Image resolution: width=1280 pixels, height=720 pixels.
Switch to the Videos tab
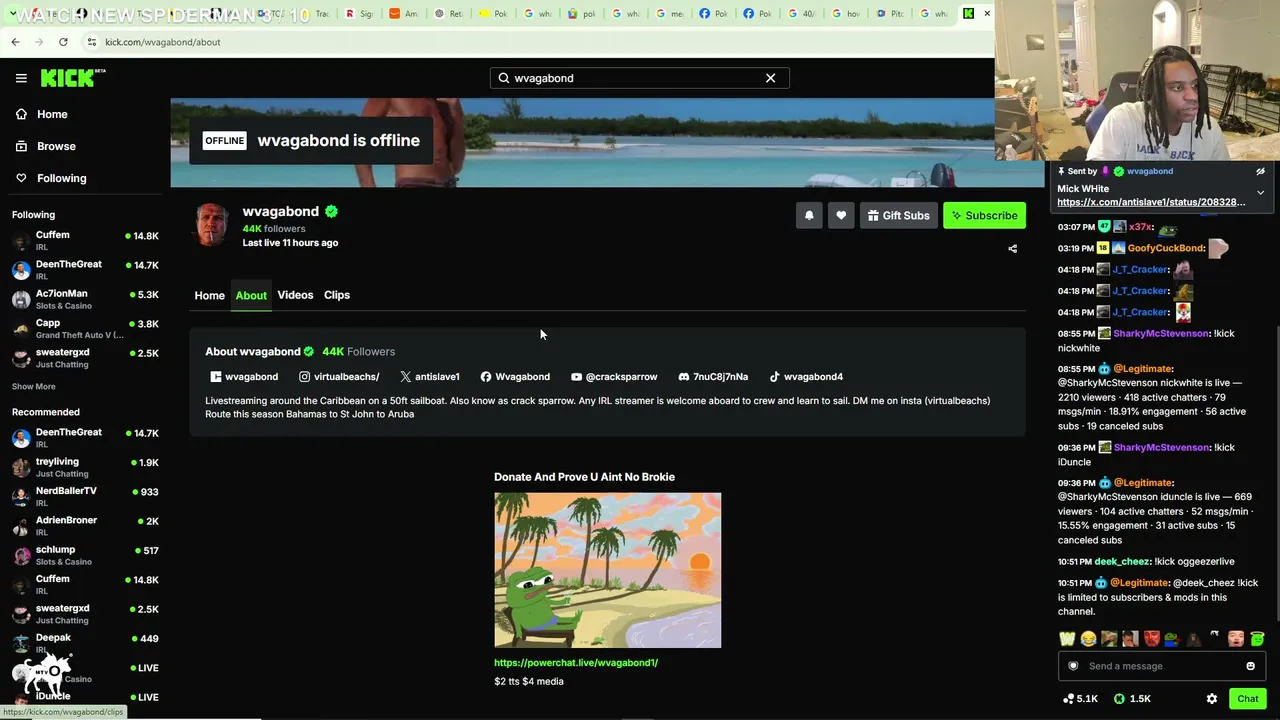tap(295, 295)
